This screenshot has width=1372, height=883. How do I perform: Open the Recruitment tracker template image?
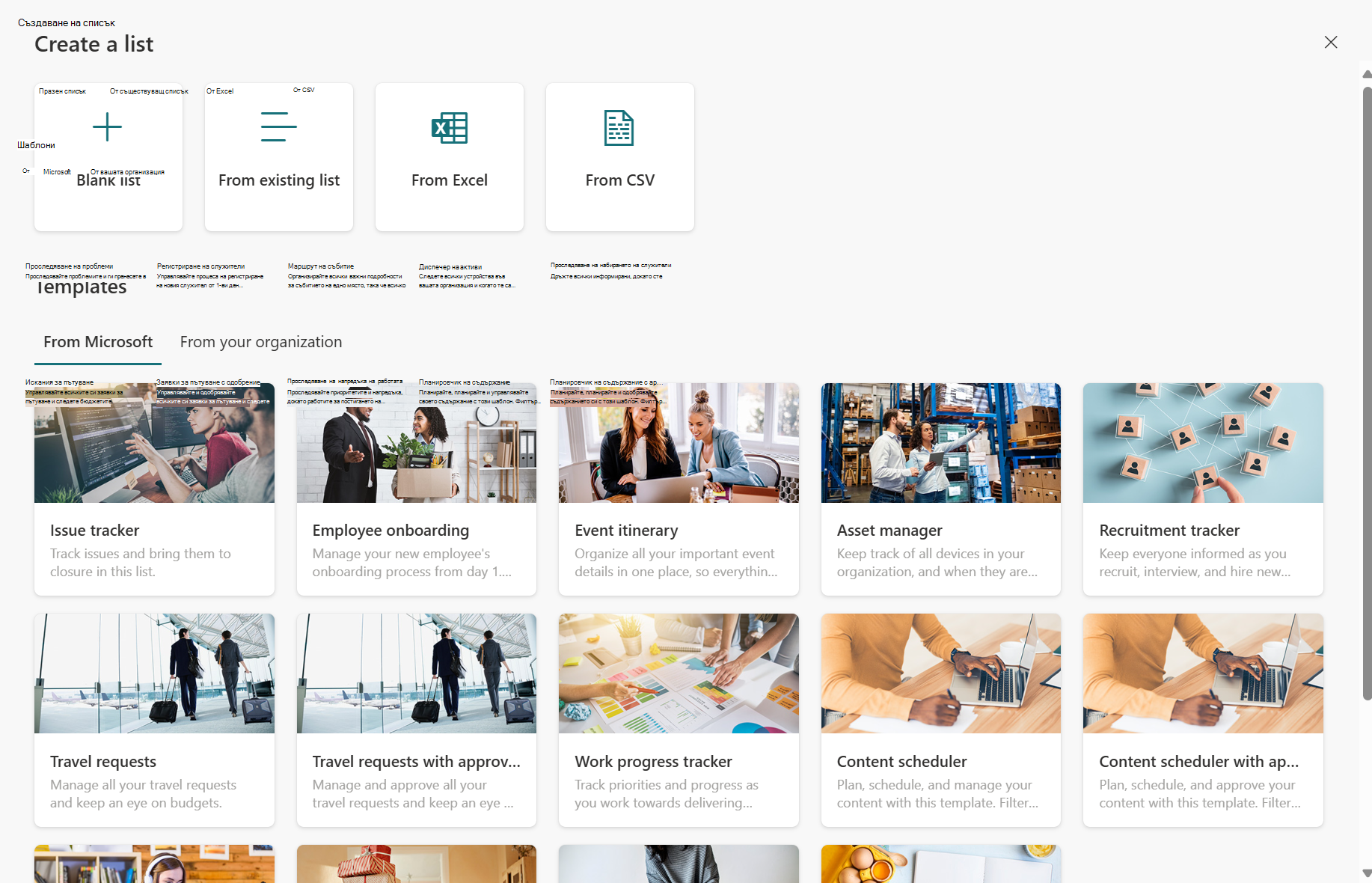(1203, 443)
